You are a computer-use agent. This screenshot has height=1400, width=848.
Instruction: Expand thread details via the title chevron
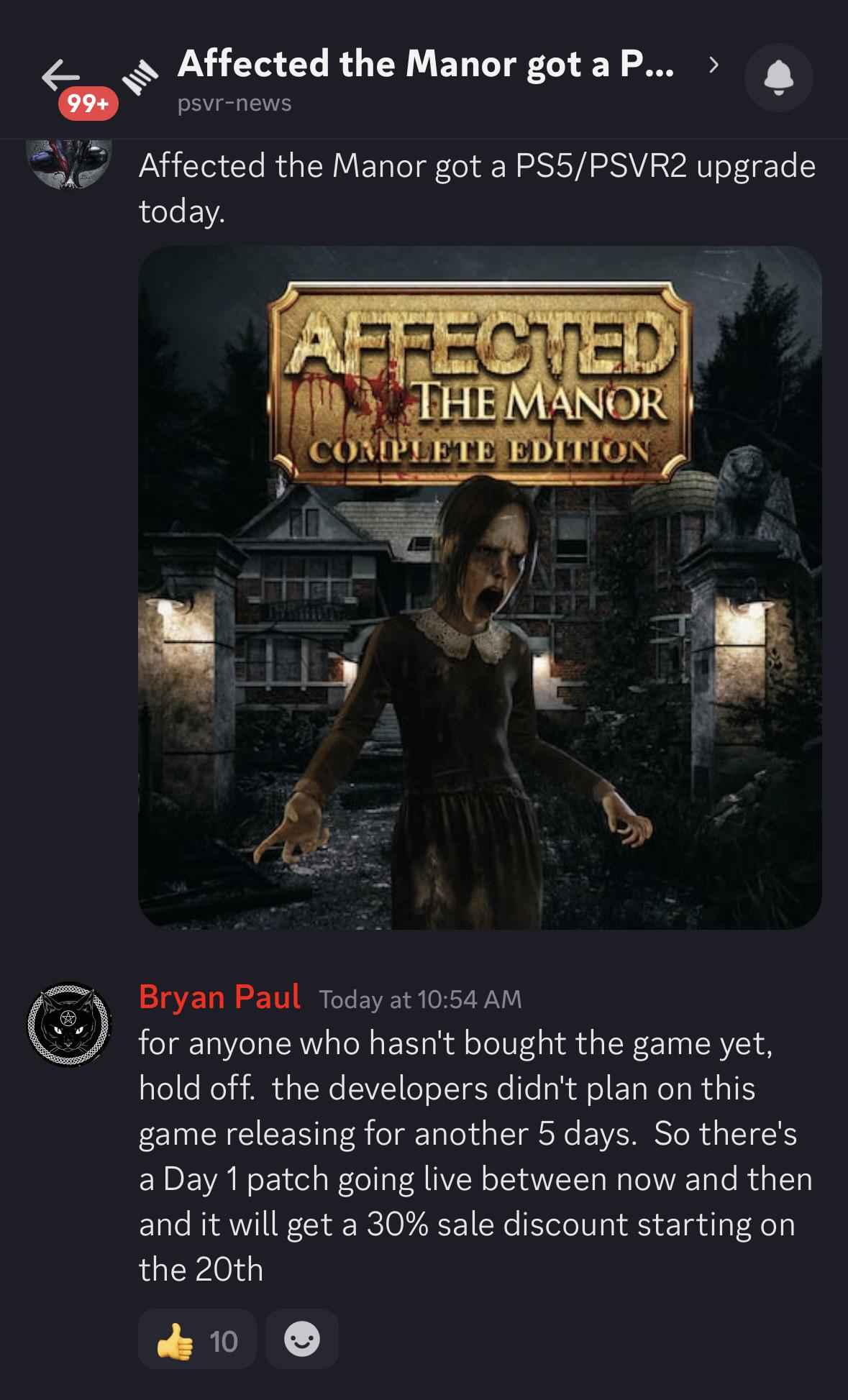coord(713,65)
